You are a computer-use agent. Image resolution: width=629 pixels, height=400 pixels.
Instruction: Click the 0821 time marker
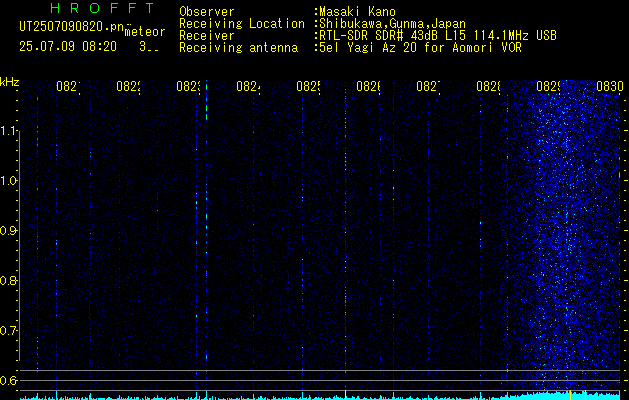click(x=69, y=86)
